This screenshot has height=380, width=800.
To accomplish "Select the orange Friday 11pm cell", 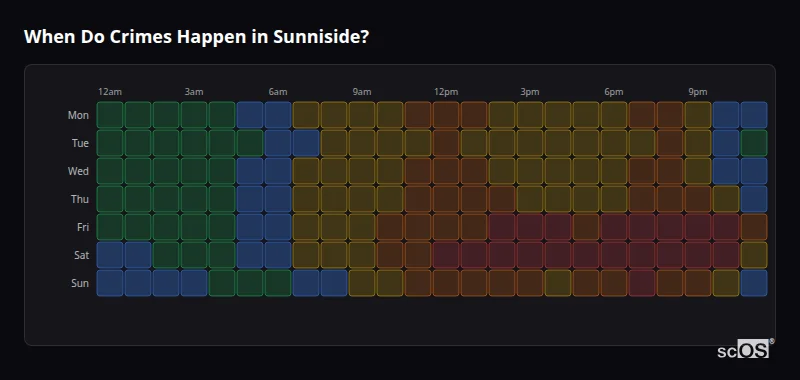I will [754, 227].
